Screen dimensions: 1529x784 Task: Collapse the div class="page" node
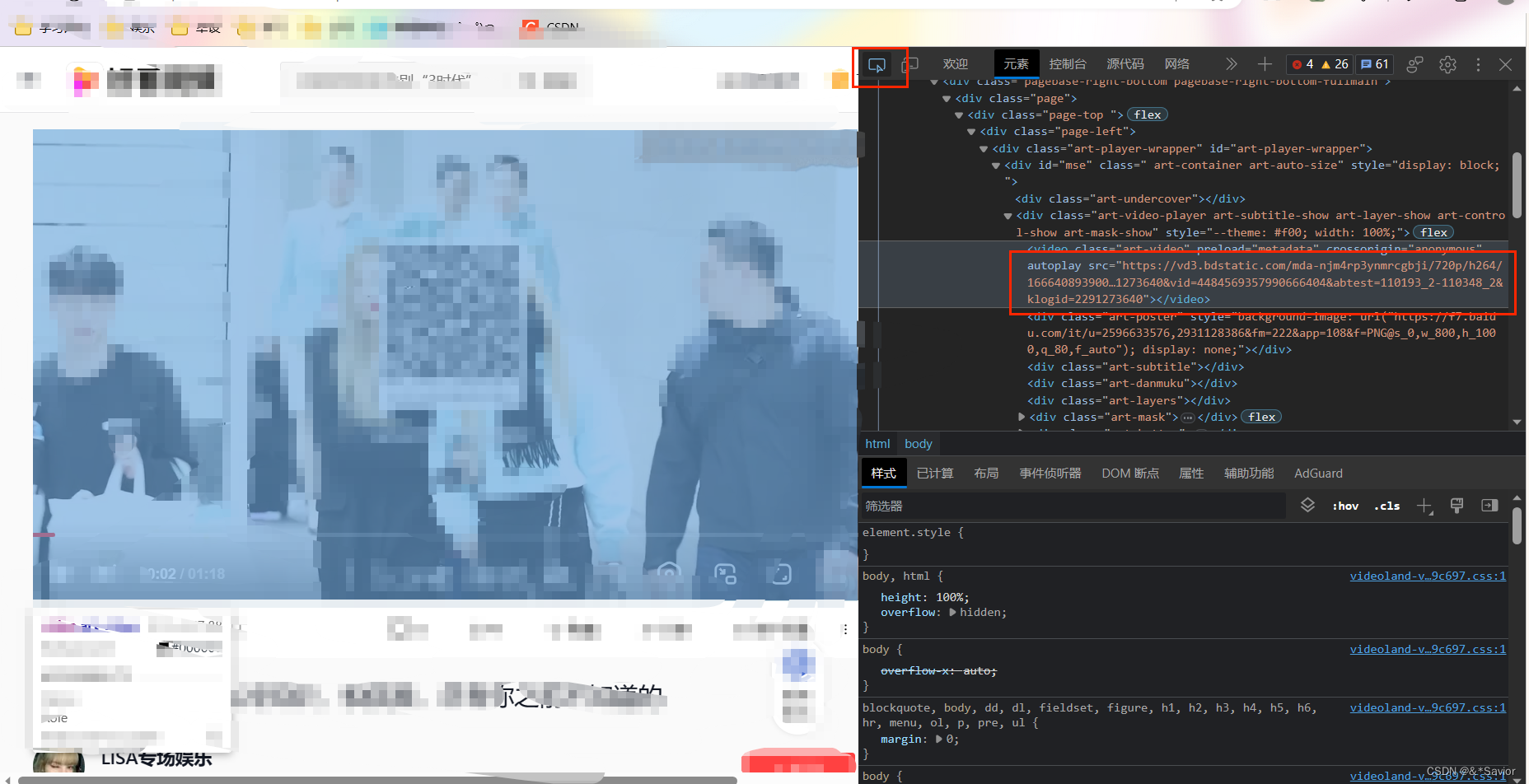[947, 99]
